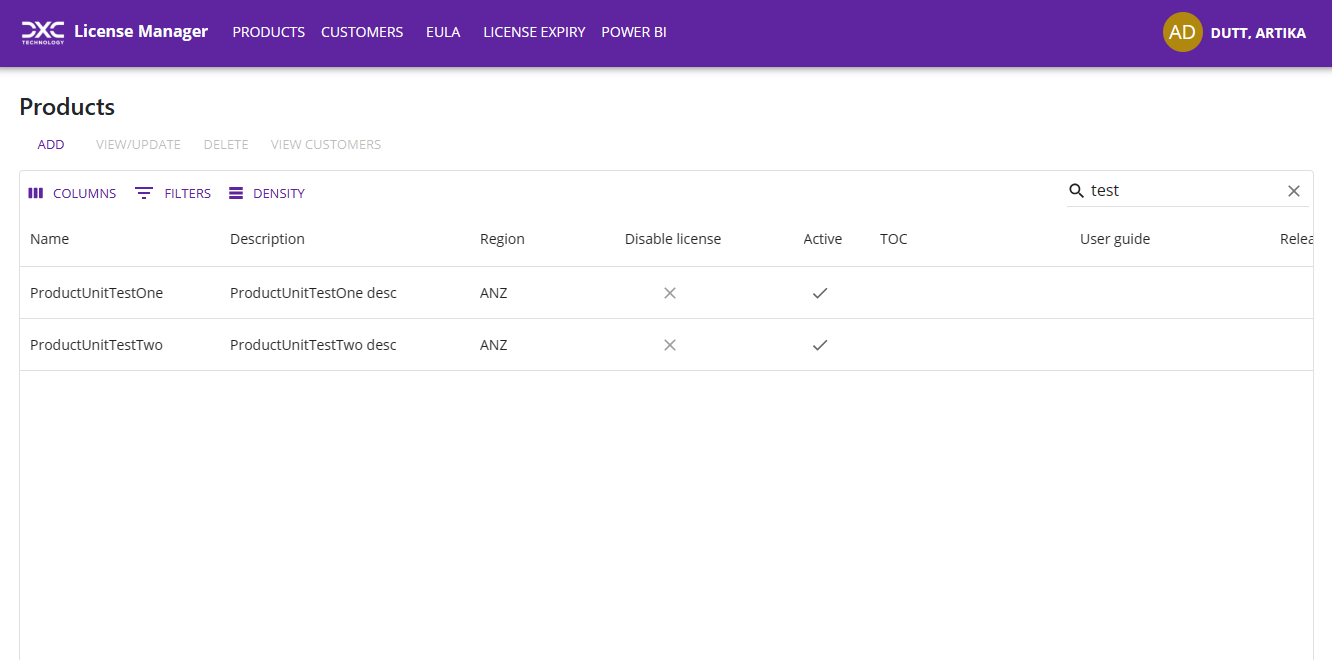
Task: Click the DXC Technology logo
Action: [x=43, y=32]
